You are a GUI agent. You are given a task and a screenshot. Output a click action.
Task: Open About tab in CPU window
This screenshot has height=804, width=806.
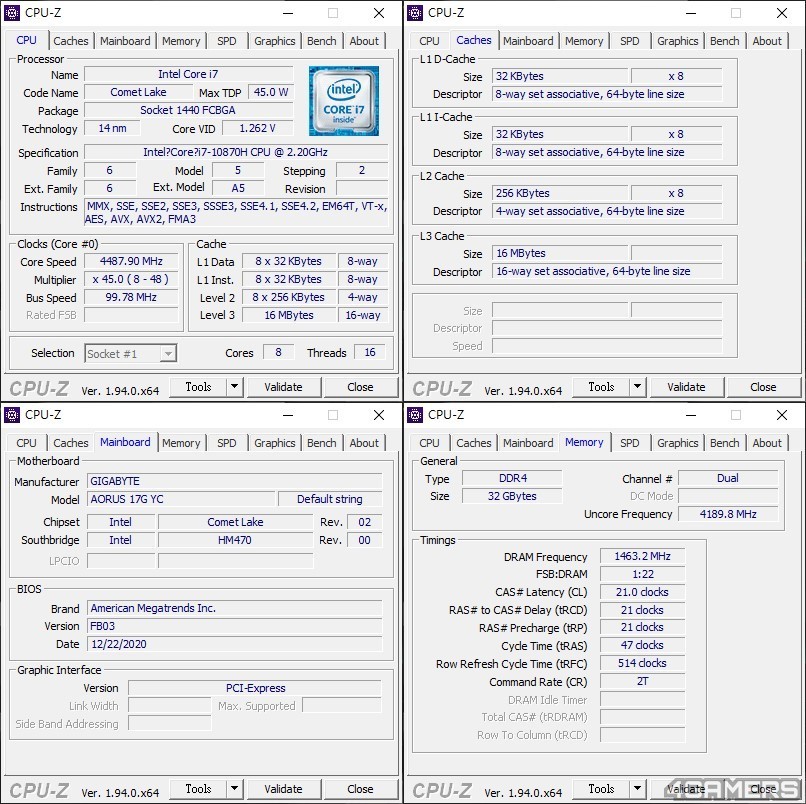[364, 41]
